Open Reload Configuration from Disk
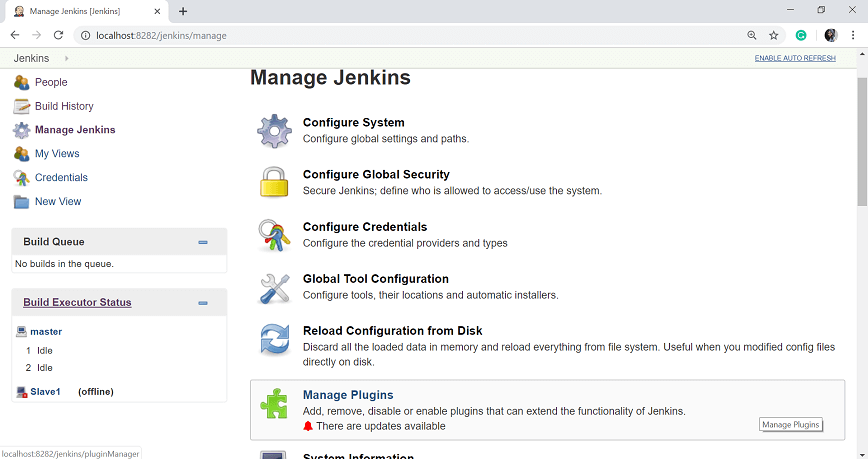The width and height of the screenshot is (868, 459). click(x=392, y=331)
